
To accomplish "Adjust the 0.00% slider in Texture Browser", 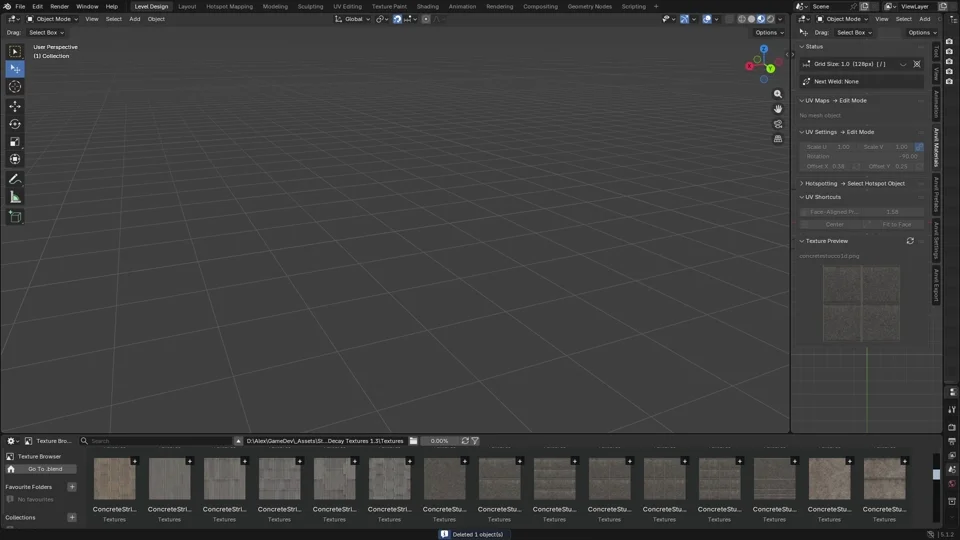I will click(x=440, y=441).
